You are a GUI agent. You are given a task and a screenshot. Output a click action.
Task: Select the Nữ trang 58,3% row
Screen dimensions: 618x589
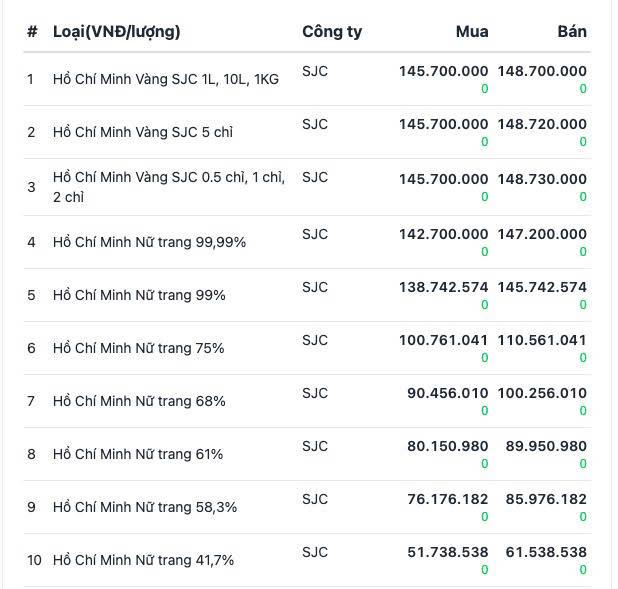[307, 507]
